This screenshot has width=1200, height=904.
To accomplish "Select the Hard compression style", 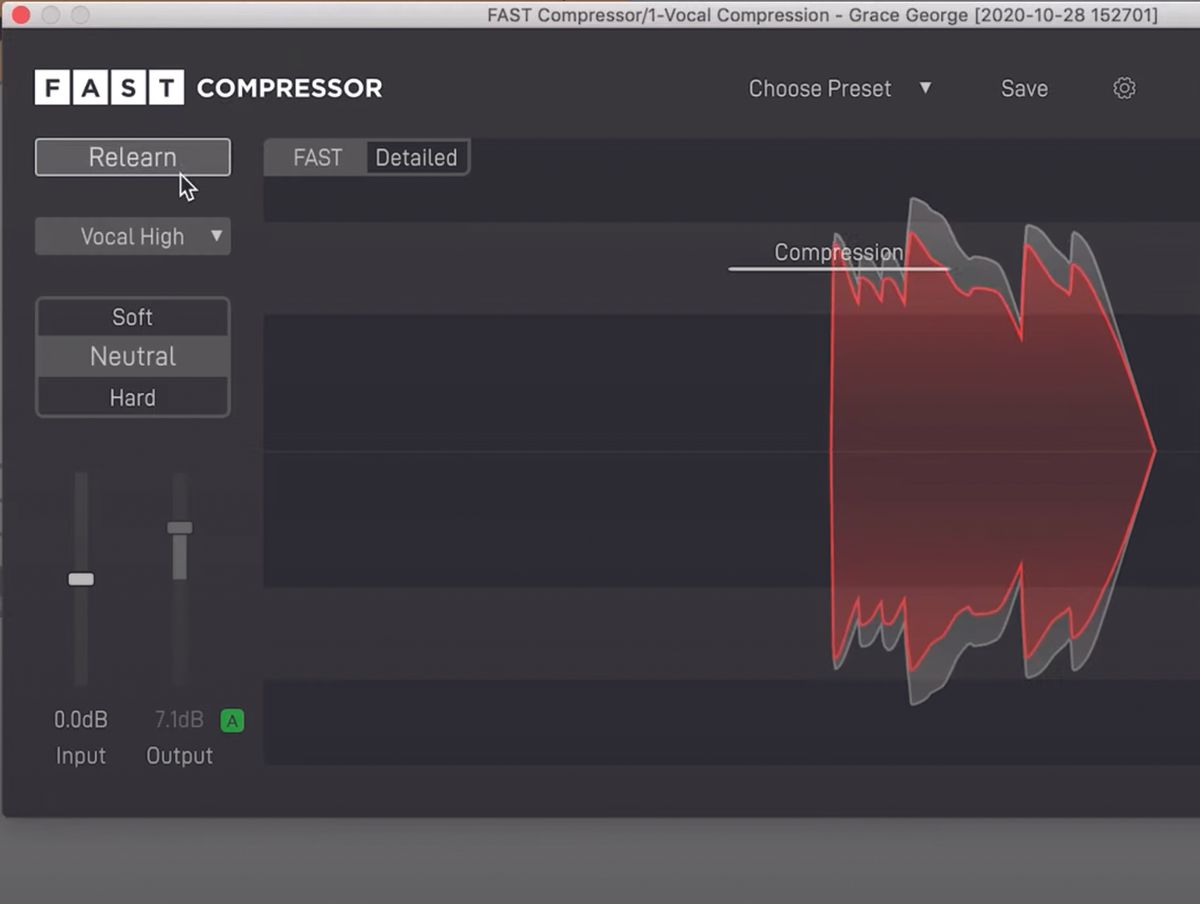I will pos(132,397).
